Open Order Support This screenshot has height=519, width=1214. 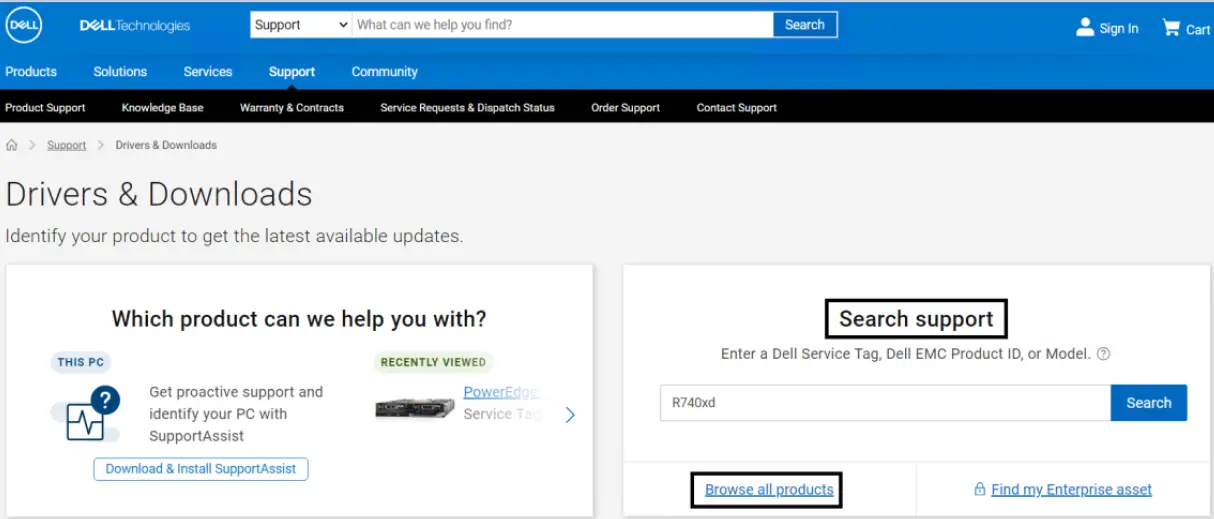pyautogui.click(x=625, y=108)
